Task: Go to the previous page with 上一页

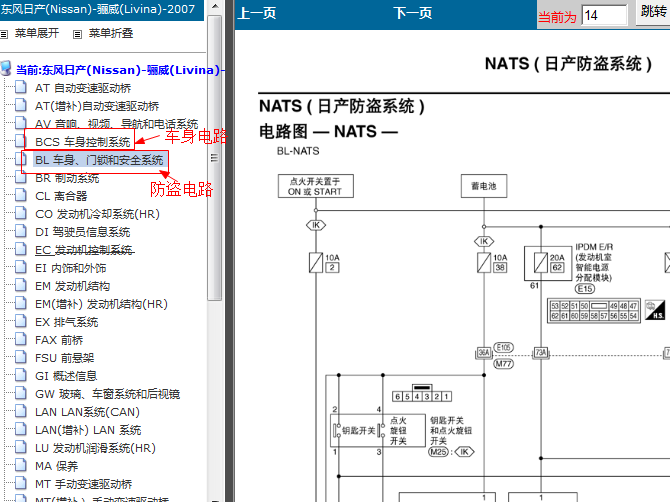Action: [257, 13]
